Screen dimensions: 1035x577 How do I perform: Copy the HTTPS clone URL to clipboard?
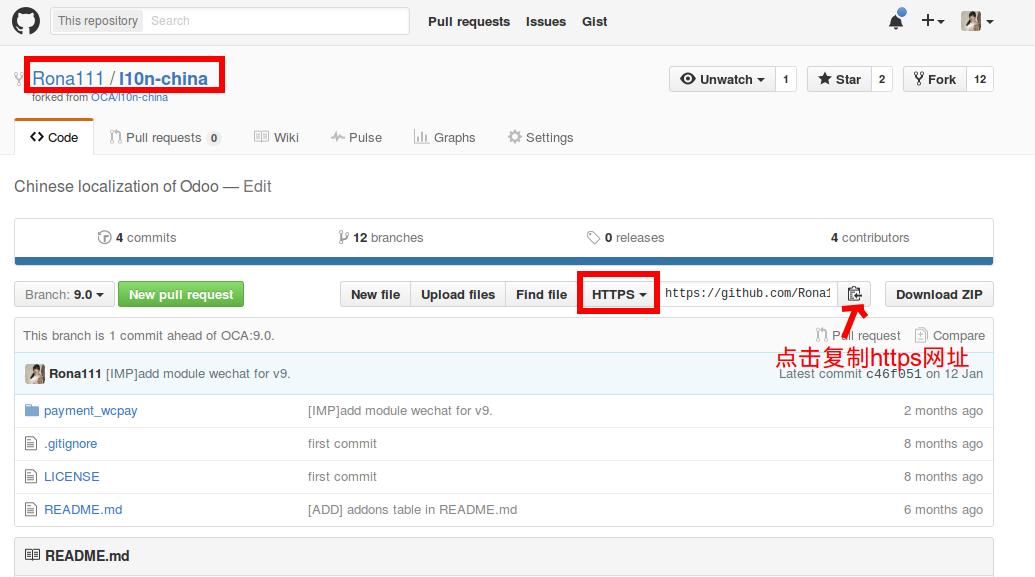854,294
